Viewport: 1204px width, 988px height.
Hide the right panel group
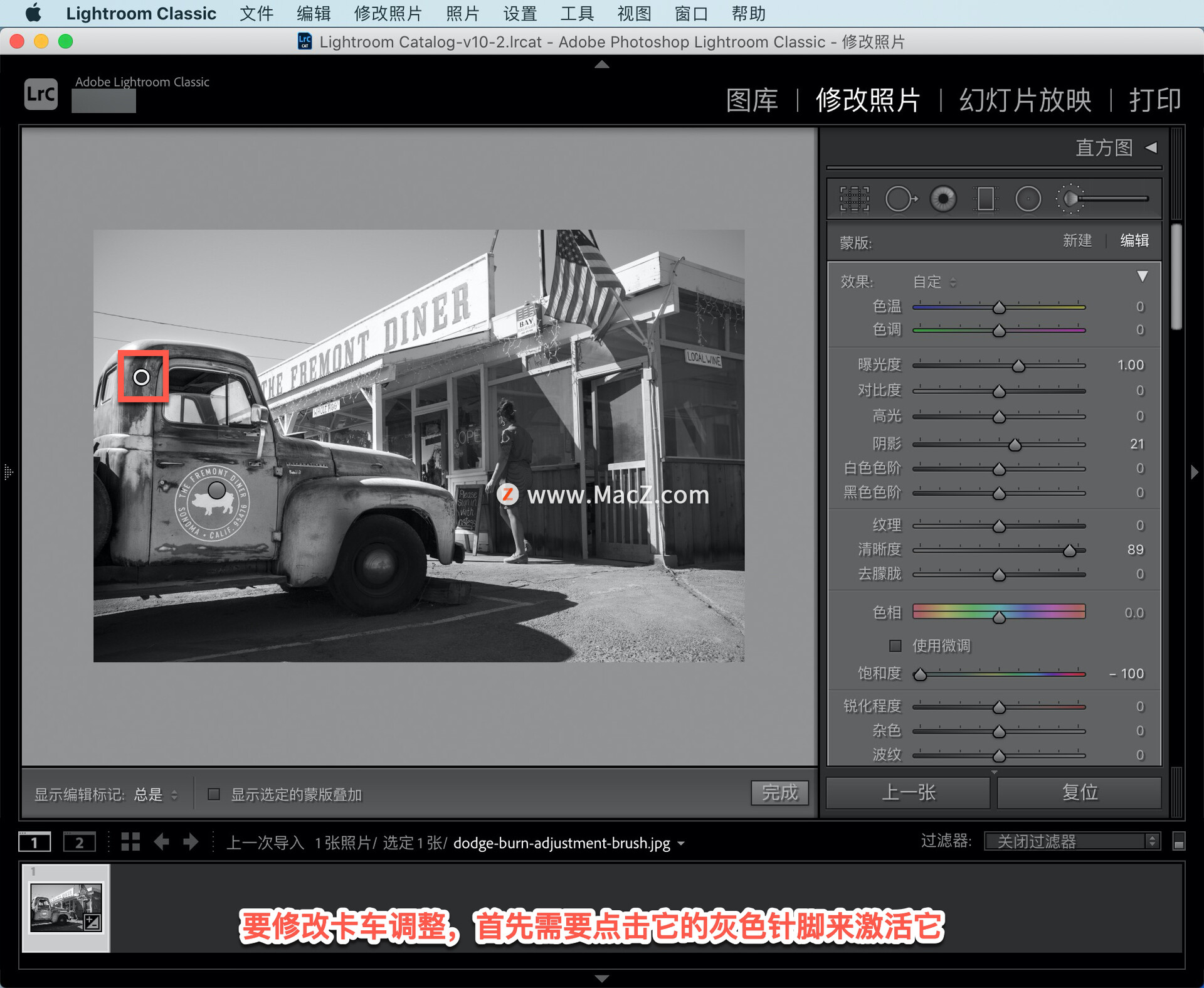[1195, 472]
